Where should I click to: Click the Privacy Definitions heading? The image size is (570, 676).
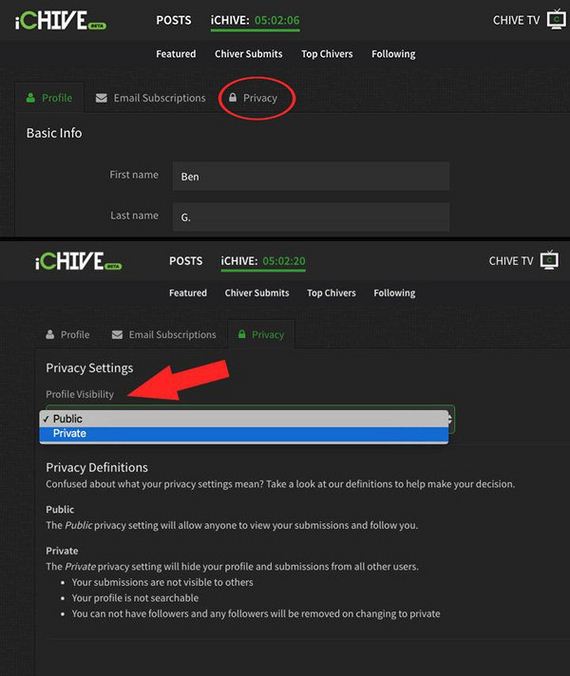[x=97, y=467]
